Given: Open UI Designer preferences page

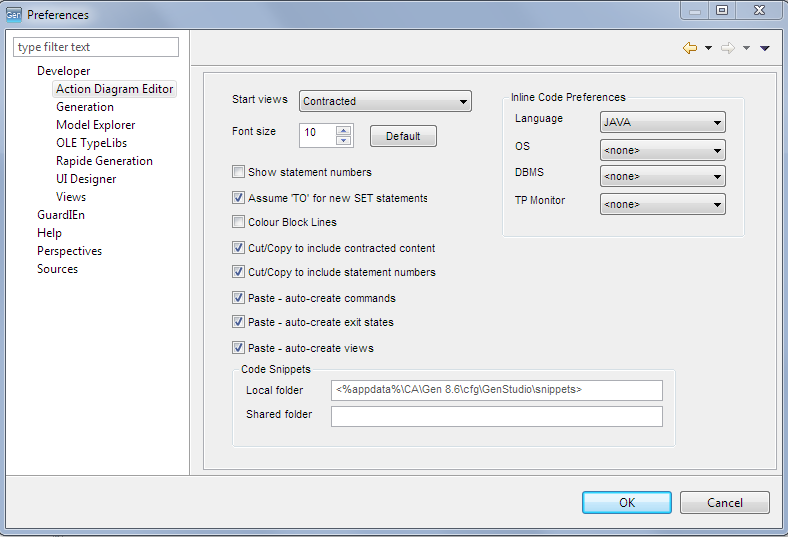Looking at the screenshot, I should point(86,179).
